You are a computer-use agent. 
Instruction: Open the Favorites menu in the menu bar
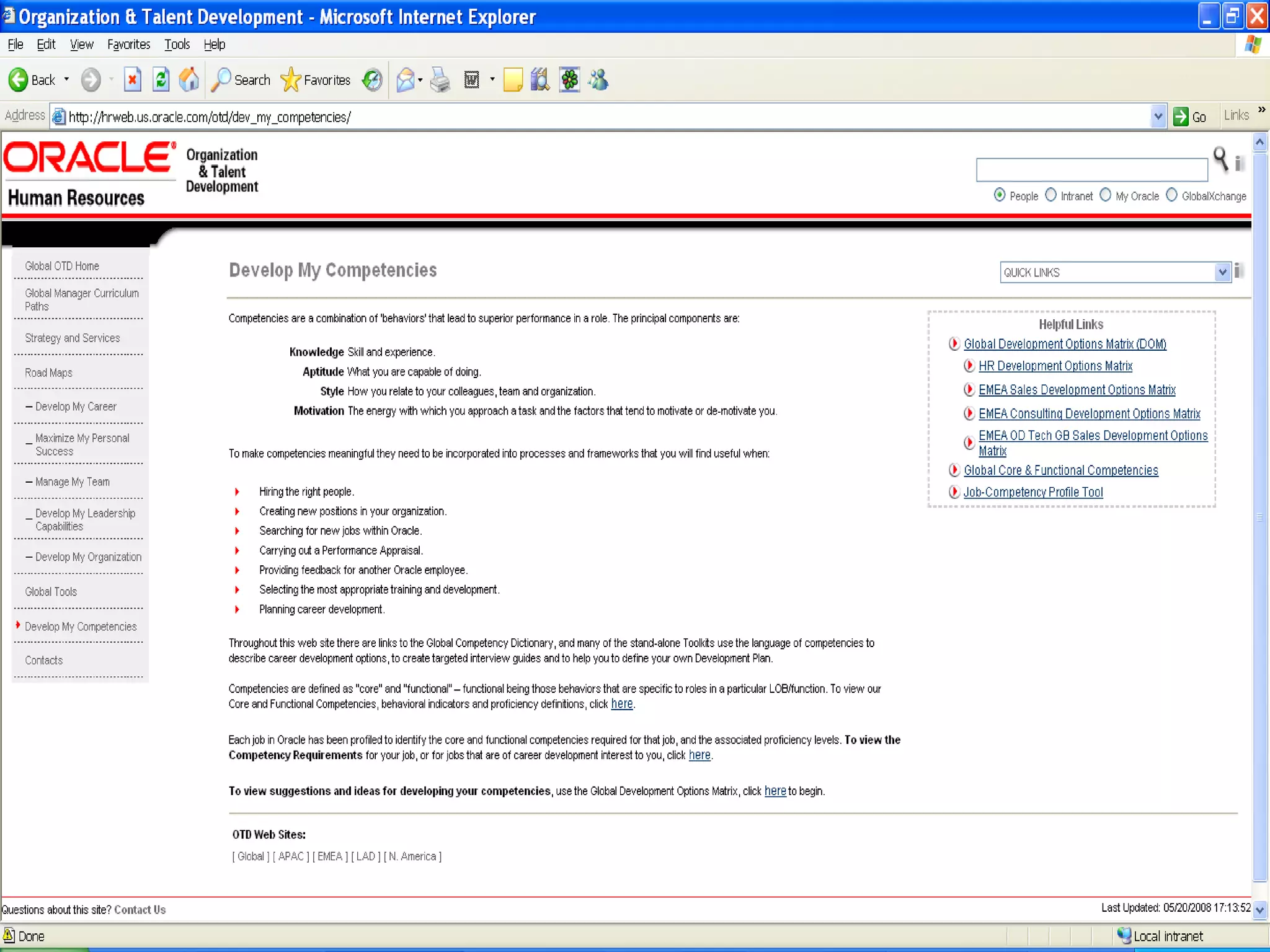pos(128,45)
